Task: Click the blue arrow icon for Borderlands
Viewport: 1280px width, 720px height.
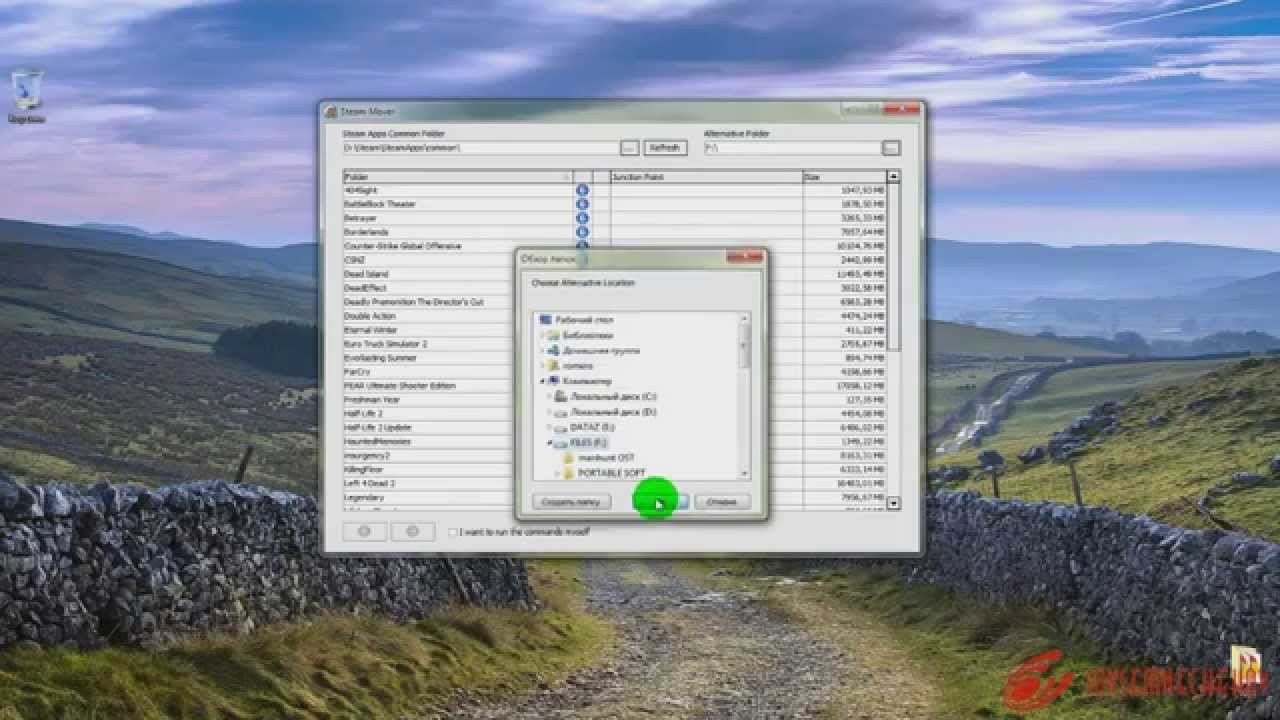Action: pos(582,232)
